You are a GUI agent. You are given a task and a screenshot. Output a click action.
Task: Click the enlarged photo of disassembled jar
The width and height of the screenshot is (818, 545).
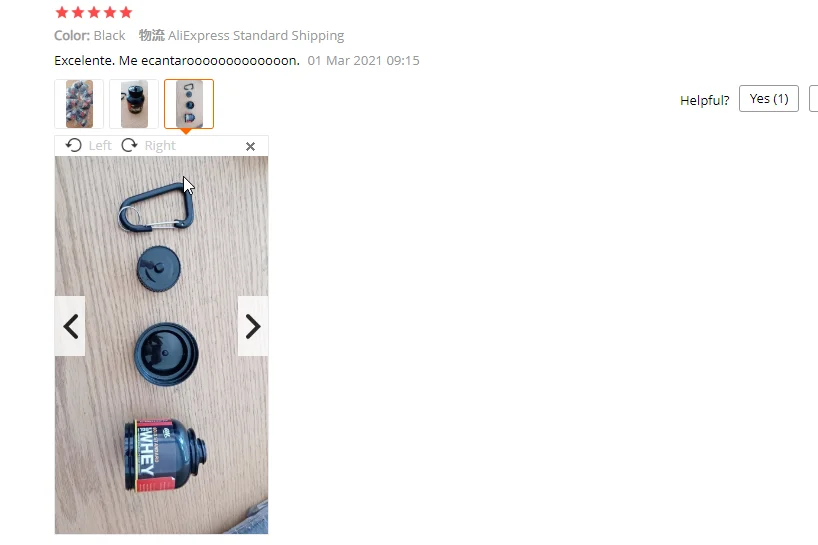[161, 345]
